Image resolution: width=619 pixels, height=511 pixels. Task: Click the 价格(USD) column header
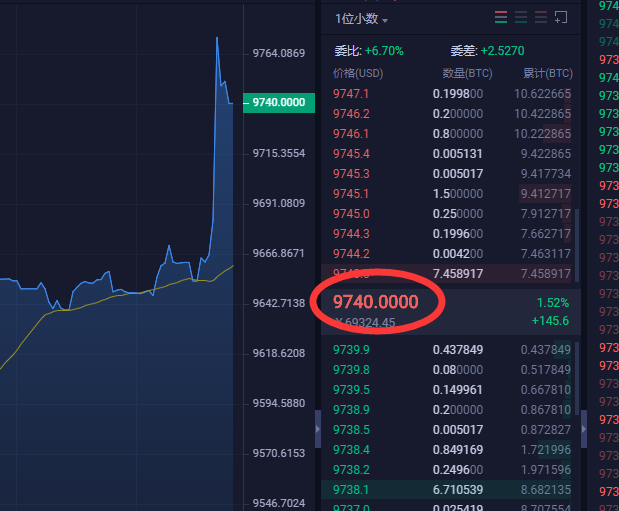click(x=357, y=73)
